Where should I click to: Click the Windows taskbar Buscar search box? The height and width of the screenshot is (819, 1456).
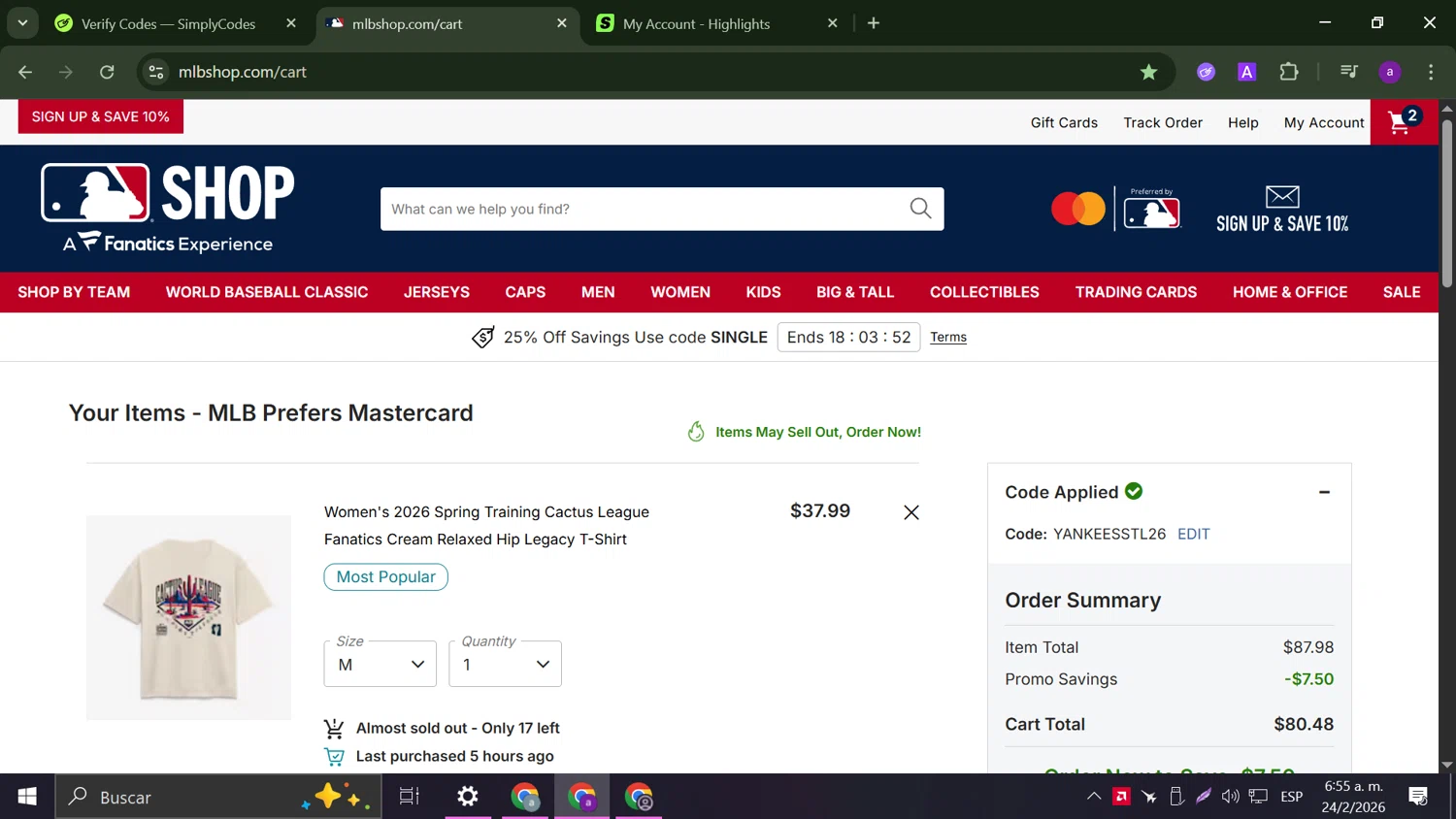[218, 797]
